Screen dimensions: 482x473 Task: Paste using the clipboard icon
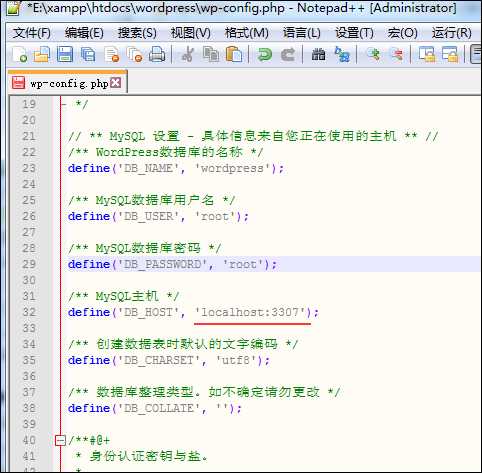point(234,54)
